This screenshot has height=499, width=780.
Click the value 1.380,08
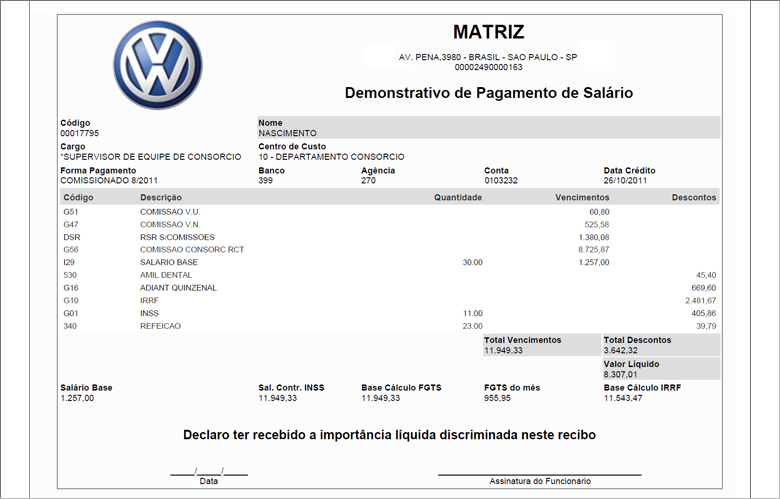594,237
